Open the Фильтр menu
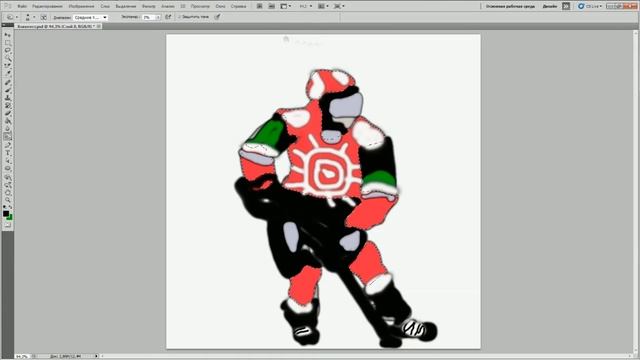Image resolution: width=640 pixels, height=360 pixels. click(149, 6)
